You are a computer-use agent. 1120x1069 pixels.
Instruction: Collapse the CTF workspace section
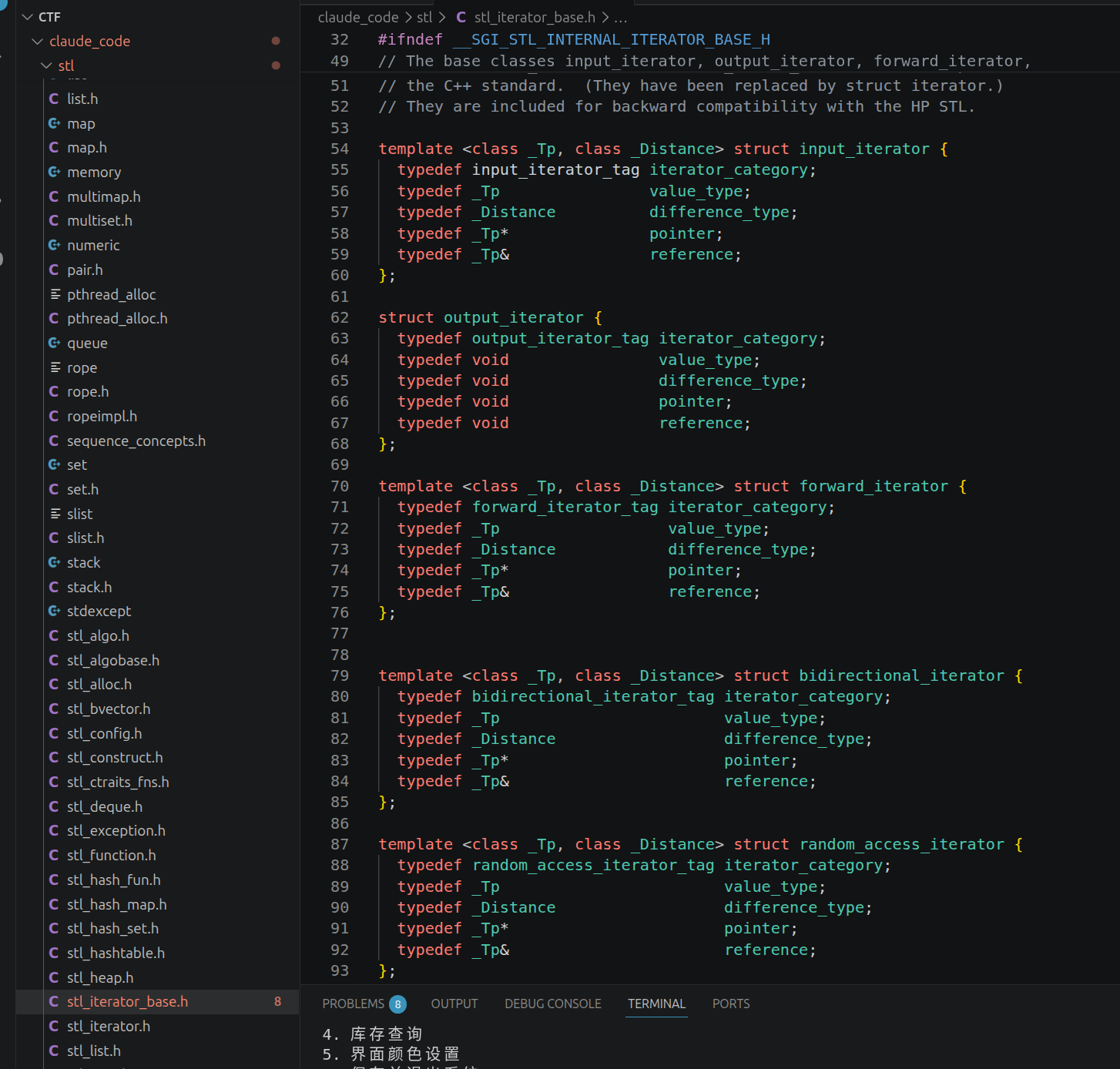click(28, 17)
